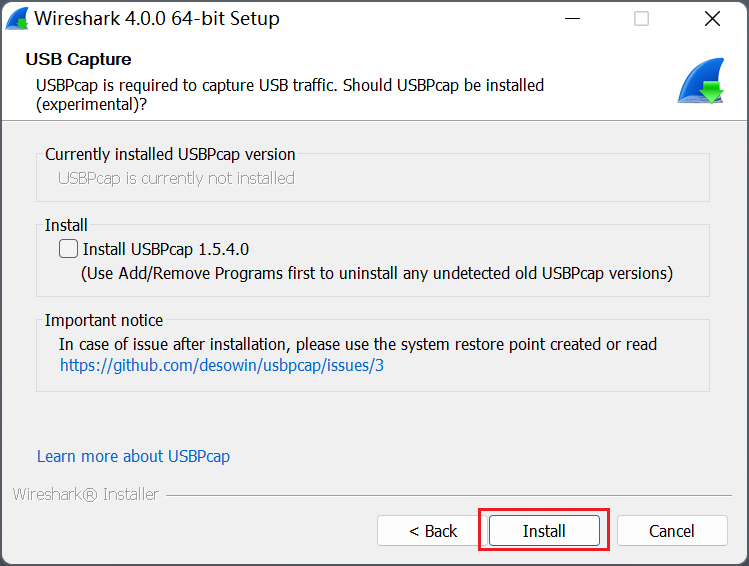Click 'USBPcap is currently not installed' text
The image size is (749, 566).
pyautogui.click(x=176, y=178)
